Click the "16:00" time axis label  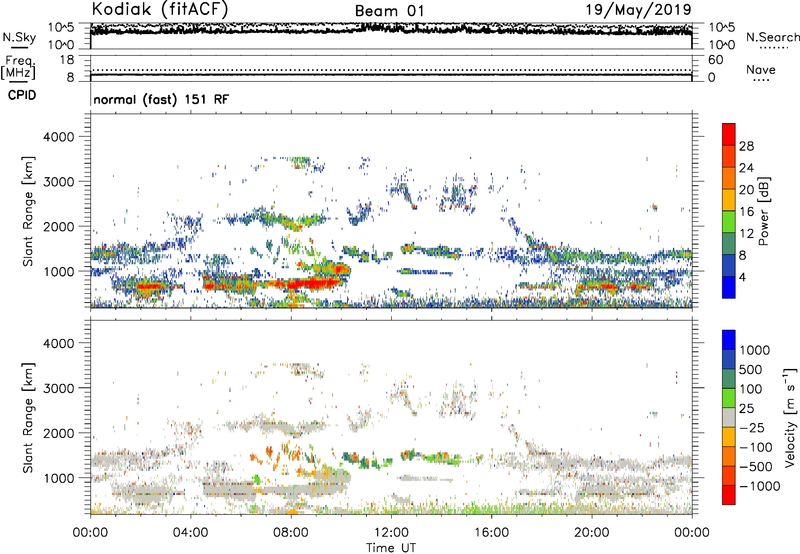click(491, 533)
